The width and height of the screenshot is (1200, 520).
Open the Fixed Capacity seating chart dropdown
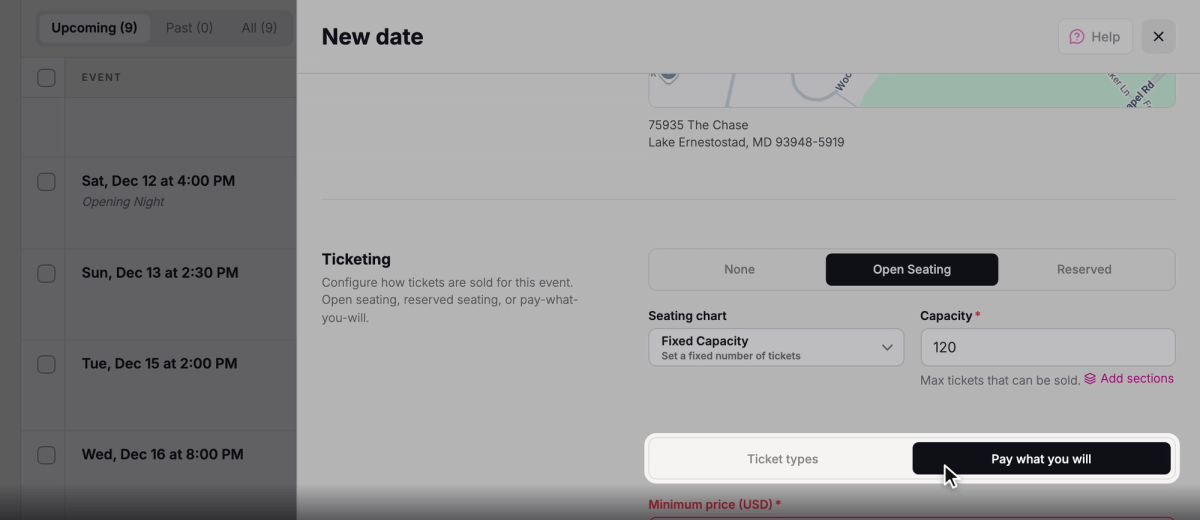click(x=776, y=347)
